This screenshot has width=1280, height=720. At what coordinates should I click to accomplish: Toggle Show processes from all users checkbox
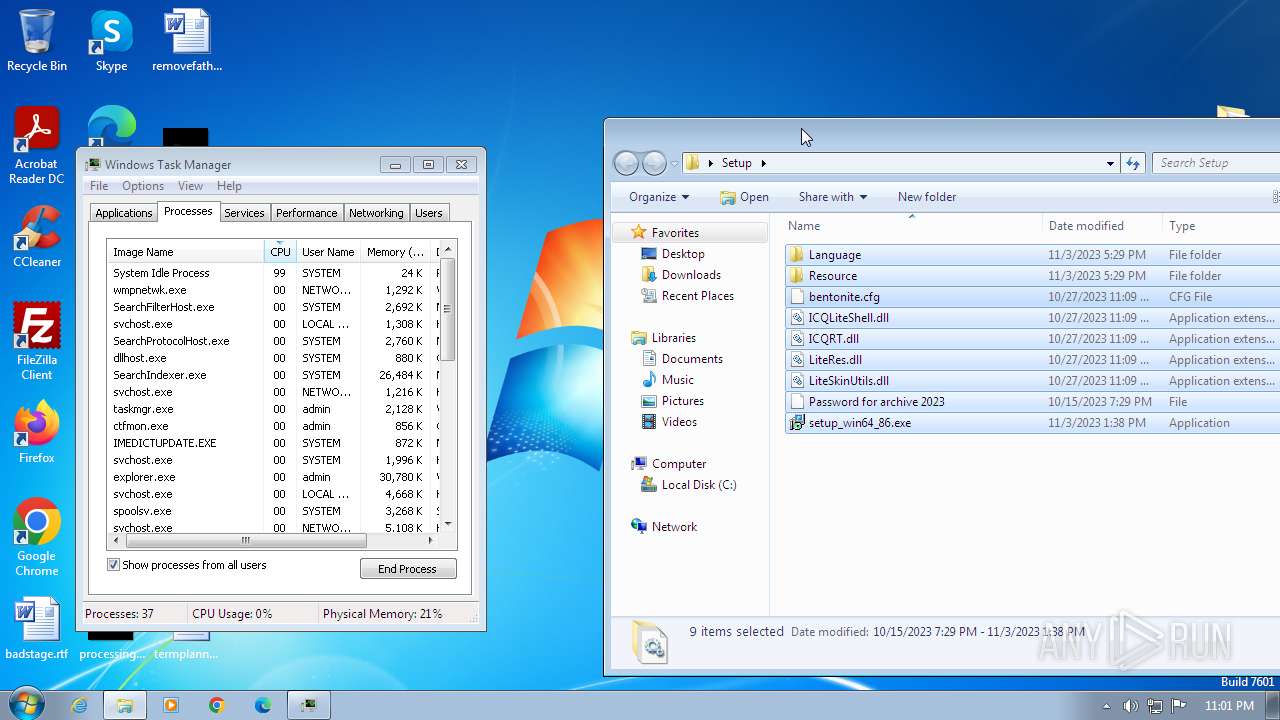click(114, 565)
